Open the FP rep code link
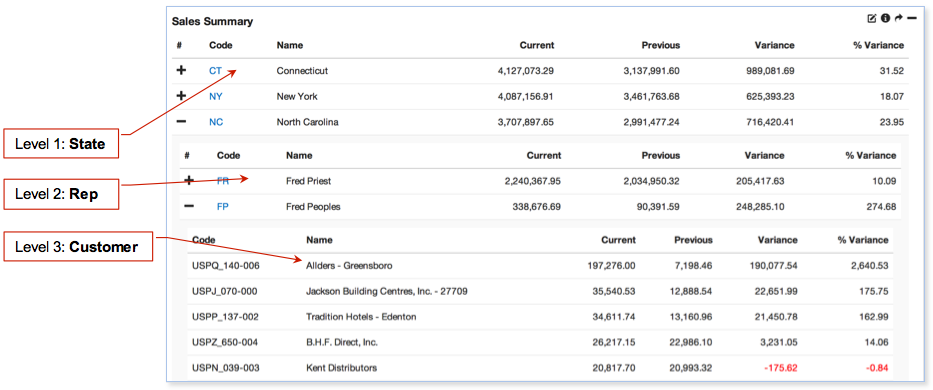The height and width of the screenshot is (390, 933). (223, 207)
